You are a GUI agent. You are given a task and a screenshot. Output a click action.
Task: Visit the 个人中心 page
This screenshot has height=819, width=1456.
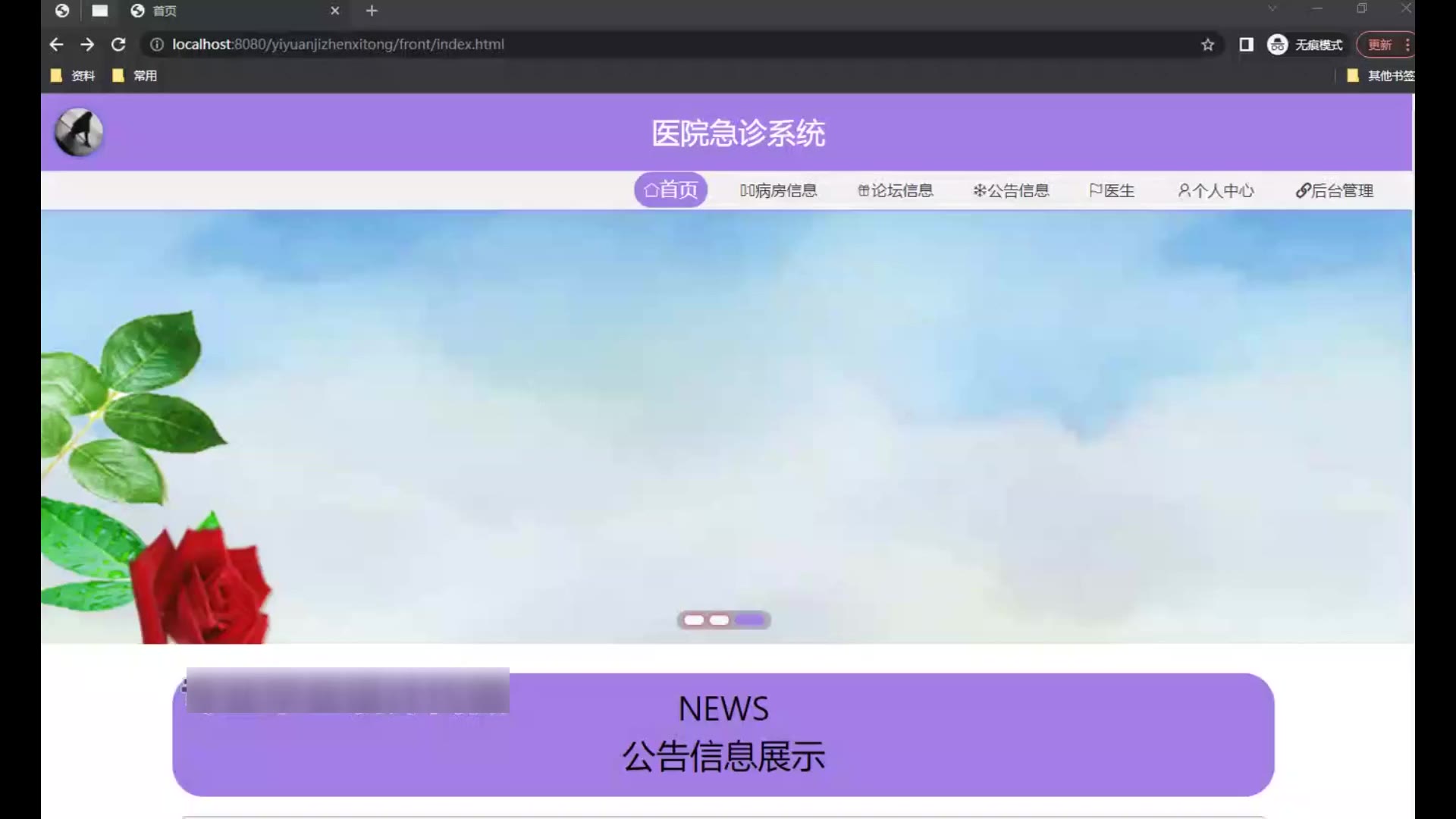tap(1216, 190)
